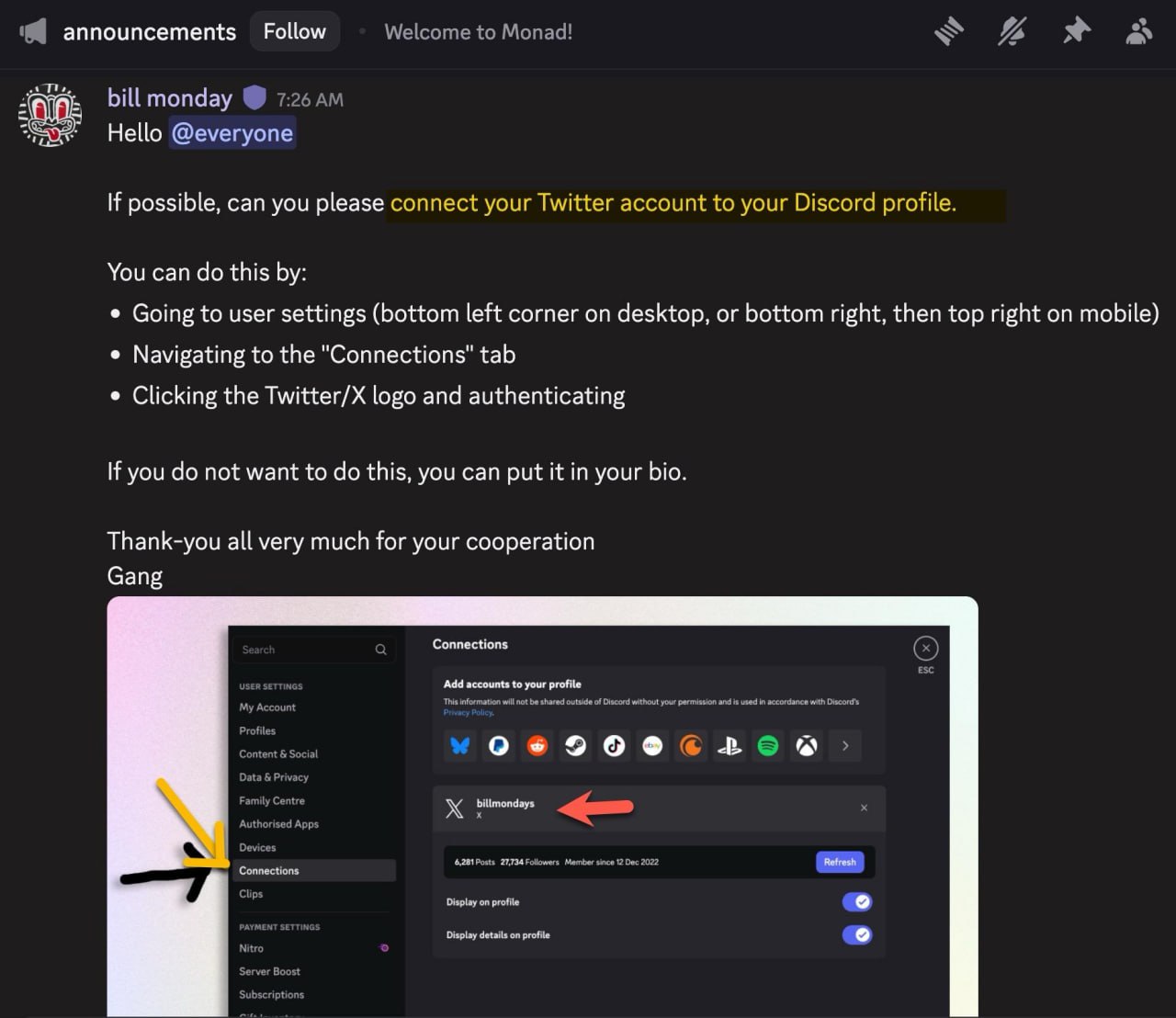Click the highlighted 'connect your Twitter account' text
Viewport: 1176px width, 1018px height.
(673, 203)
